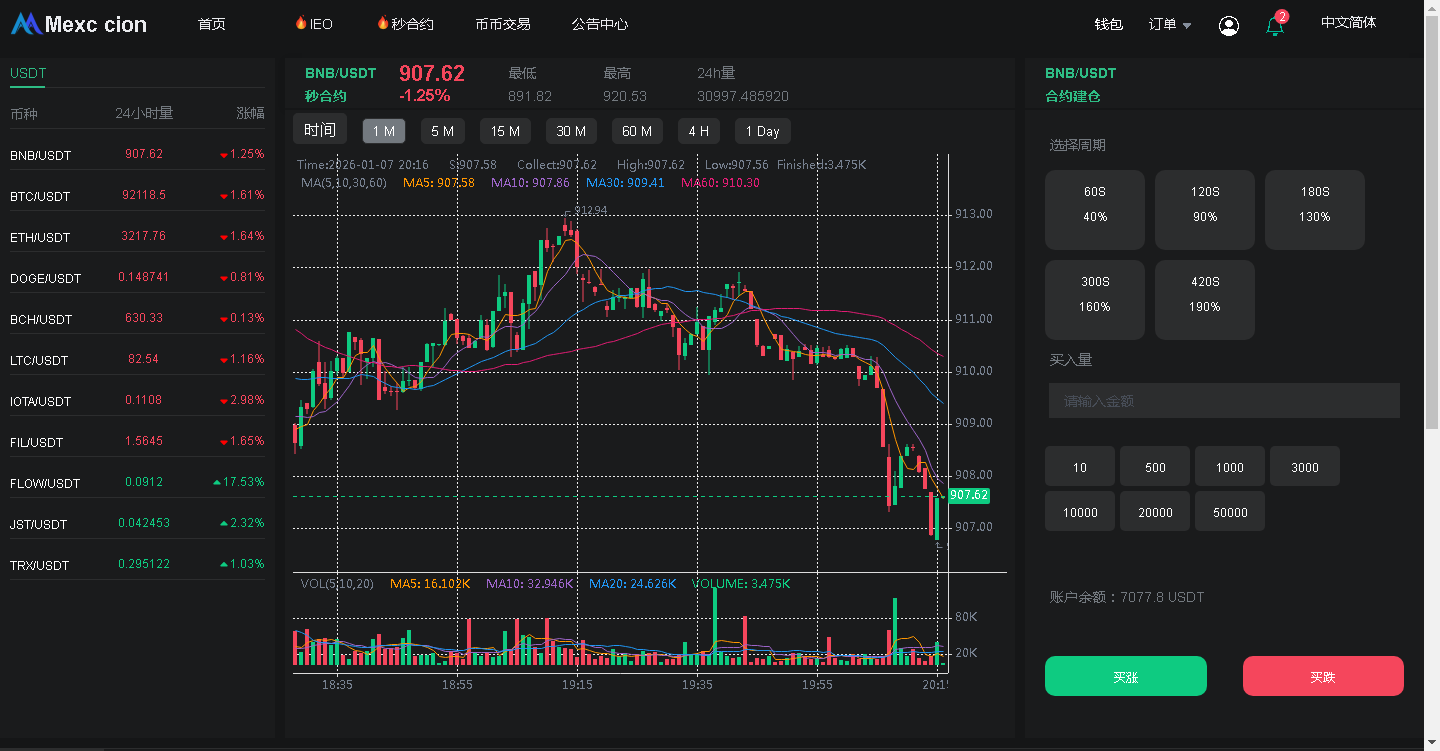Screen dimensions: 1440x751
Task: Click the flame icon beside IEO
Action: pyautogui.click(x=300, y=23)
